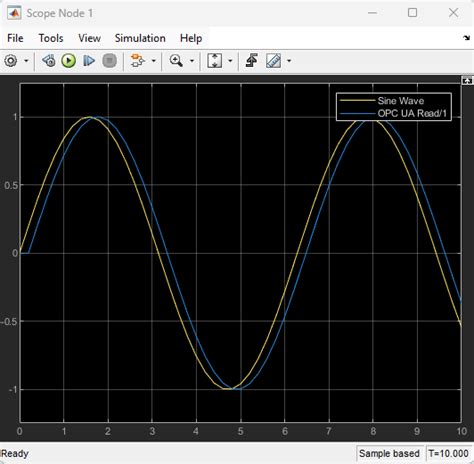Open the File menu
The width and height of the screenshot is (474, 464).
[15, 38]
